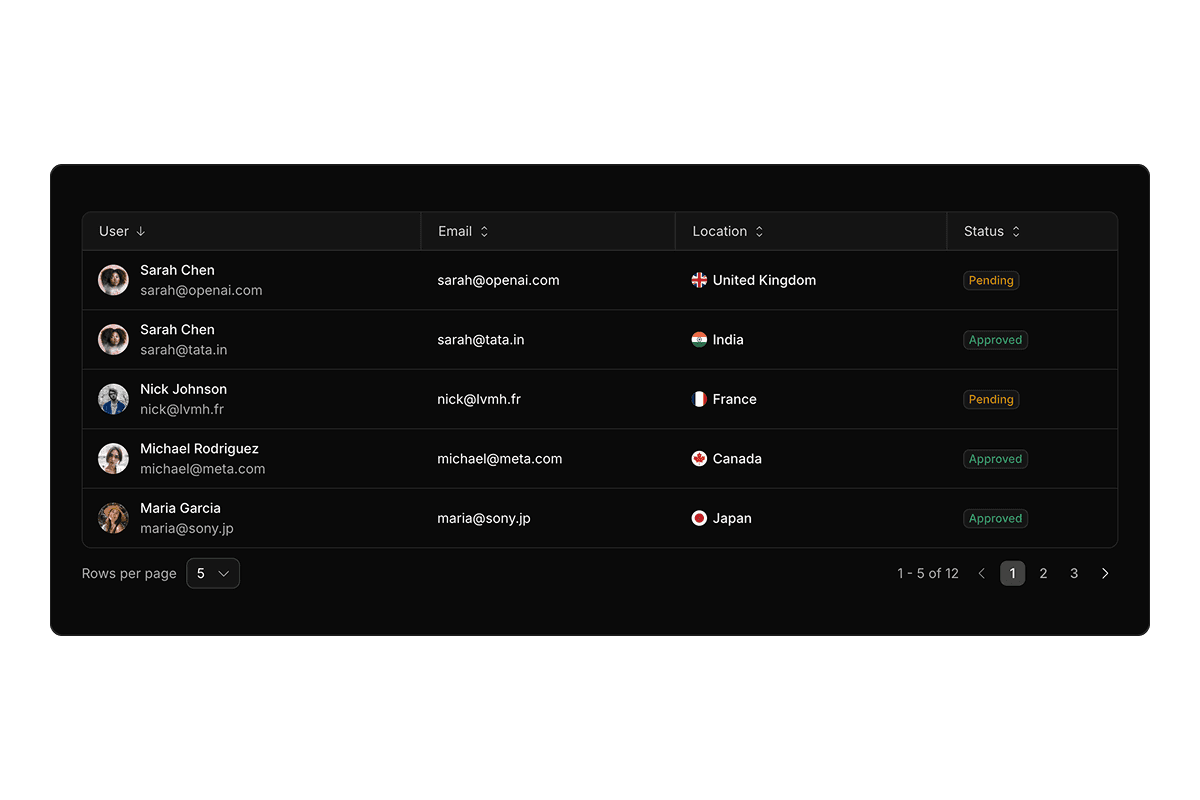Go to next page with right chevron

(x=1105, y=573)
